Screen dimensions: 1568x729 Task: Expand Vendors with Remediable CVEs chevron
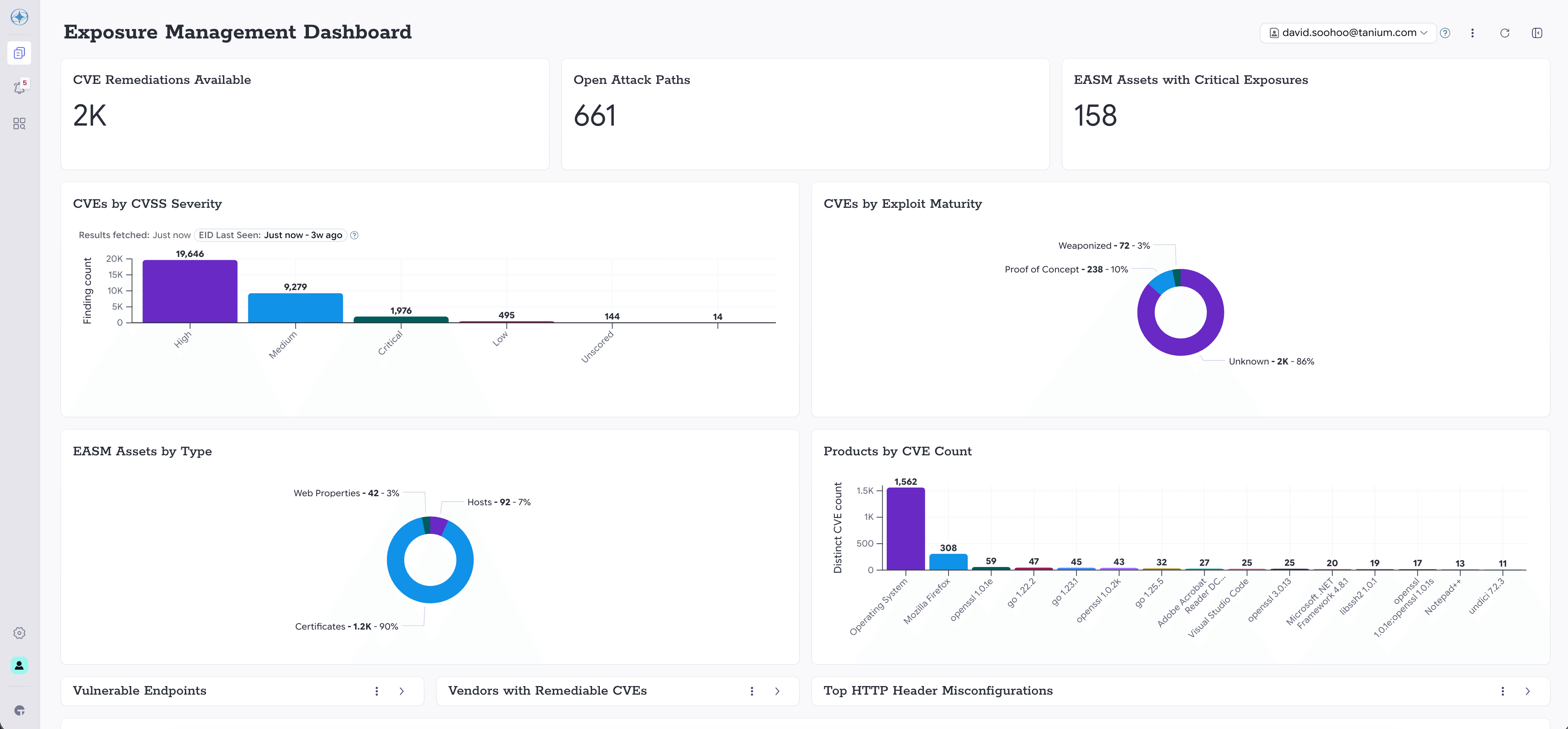(x=777, y=691)
